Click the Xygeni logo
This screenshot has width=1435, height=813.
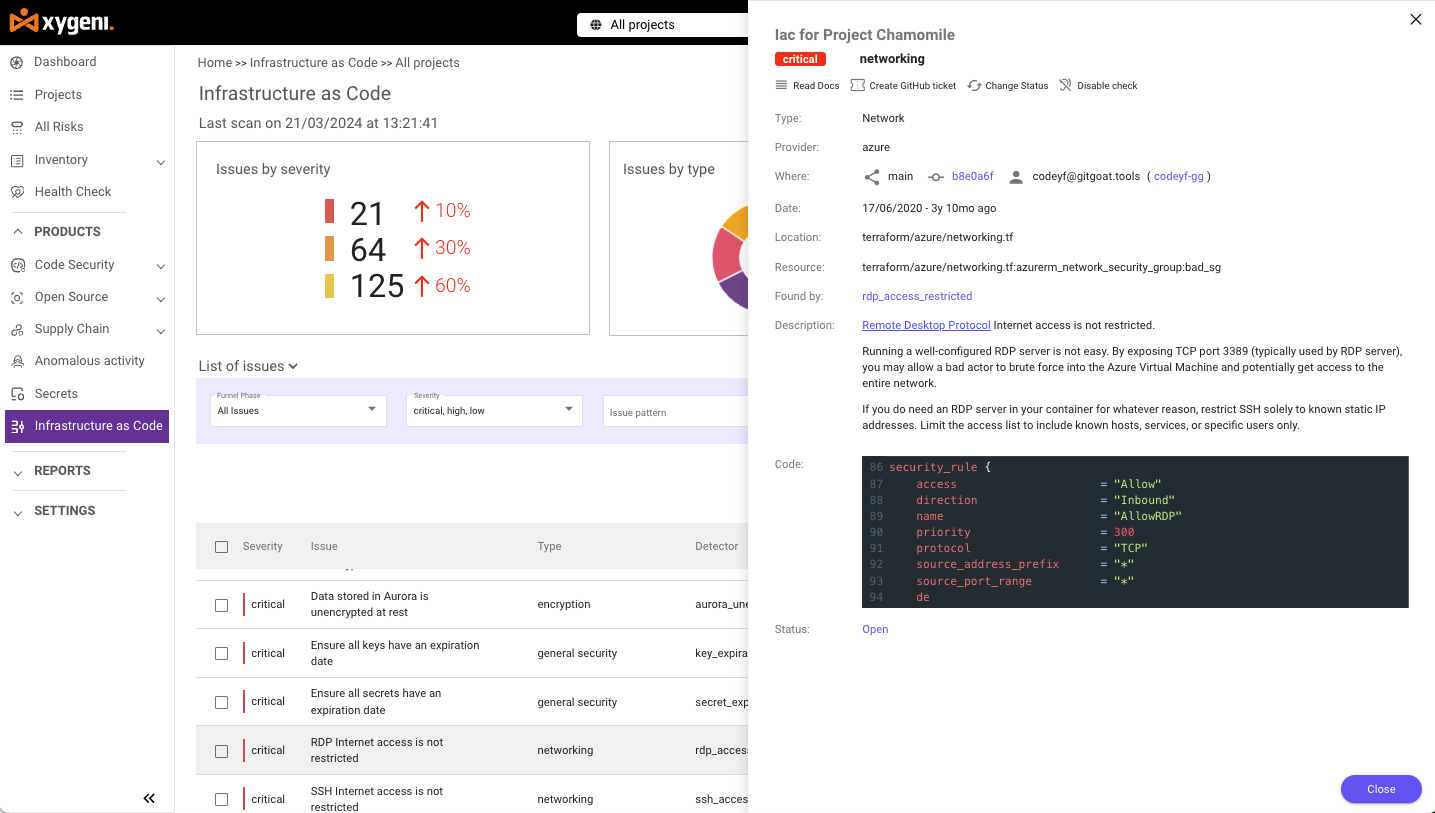click(60, 21)
